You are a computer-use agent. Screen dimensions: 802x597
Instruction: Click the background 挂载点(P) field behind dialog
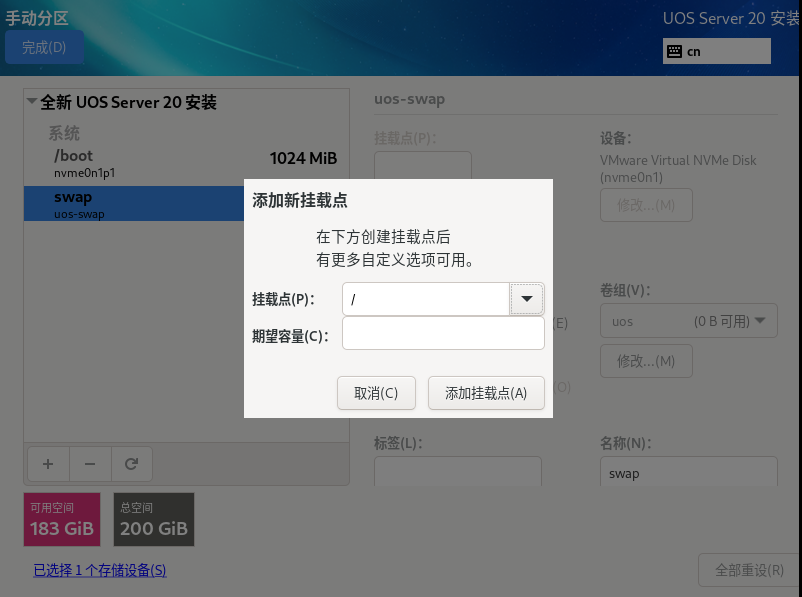[422, 165]
